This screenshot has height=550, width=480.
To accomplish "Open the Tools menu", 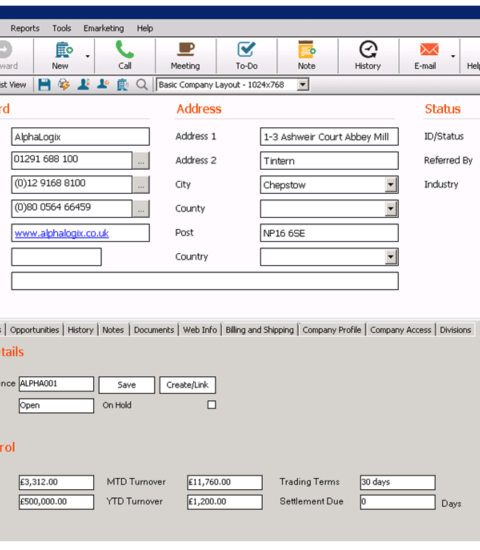I will pos(62,28).
